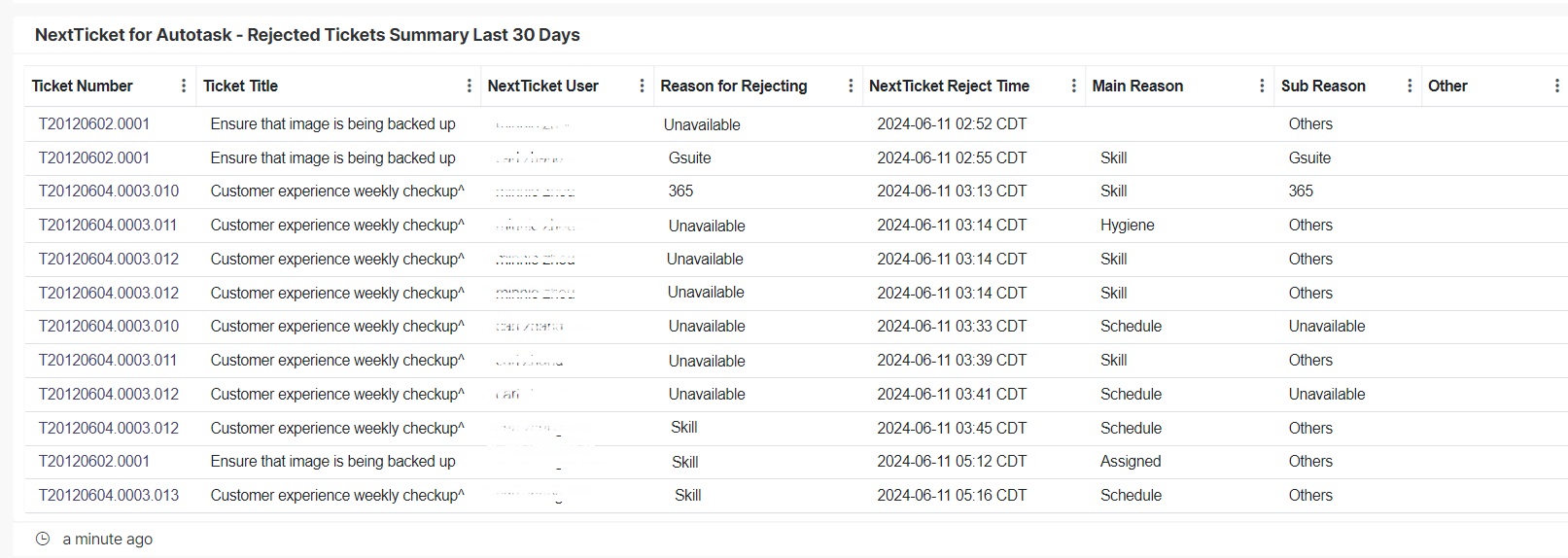Open Other column options menu
Image resolution: width=1568 pixels, height=558 pixels.
pyautogui.click(x=1556, y=86)
